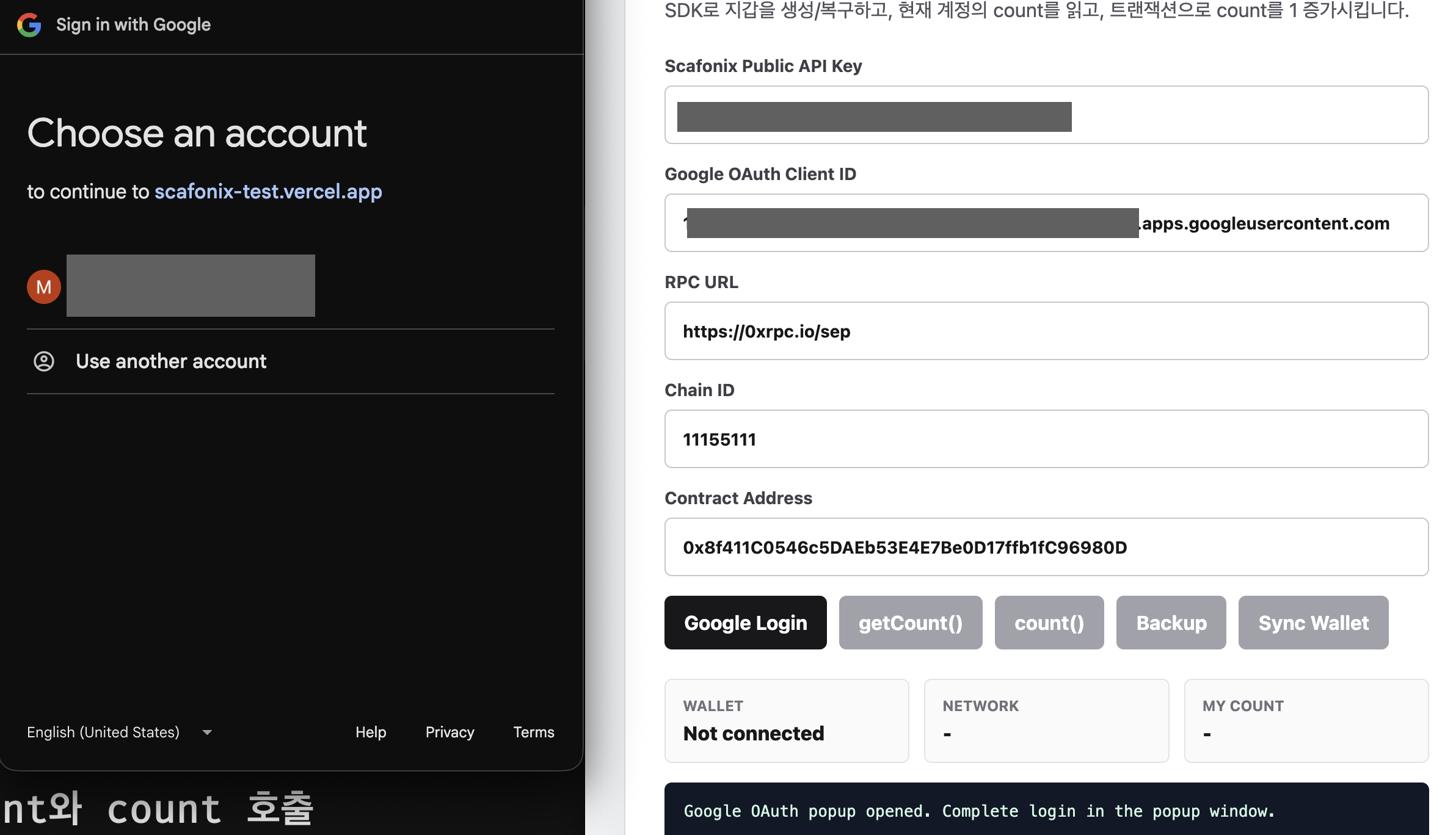Click the Sign in with Google header text

[133, 25]
